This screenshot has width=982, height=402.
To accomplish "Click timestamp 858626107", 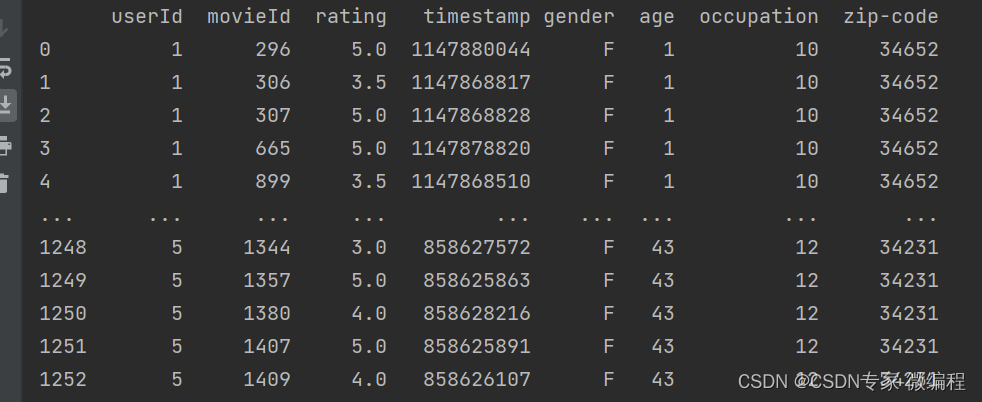I will (x=477, y=379).
